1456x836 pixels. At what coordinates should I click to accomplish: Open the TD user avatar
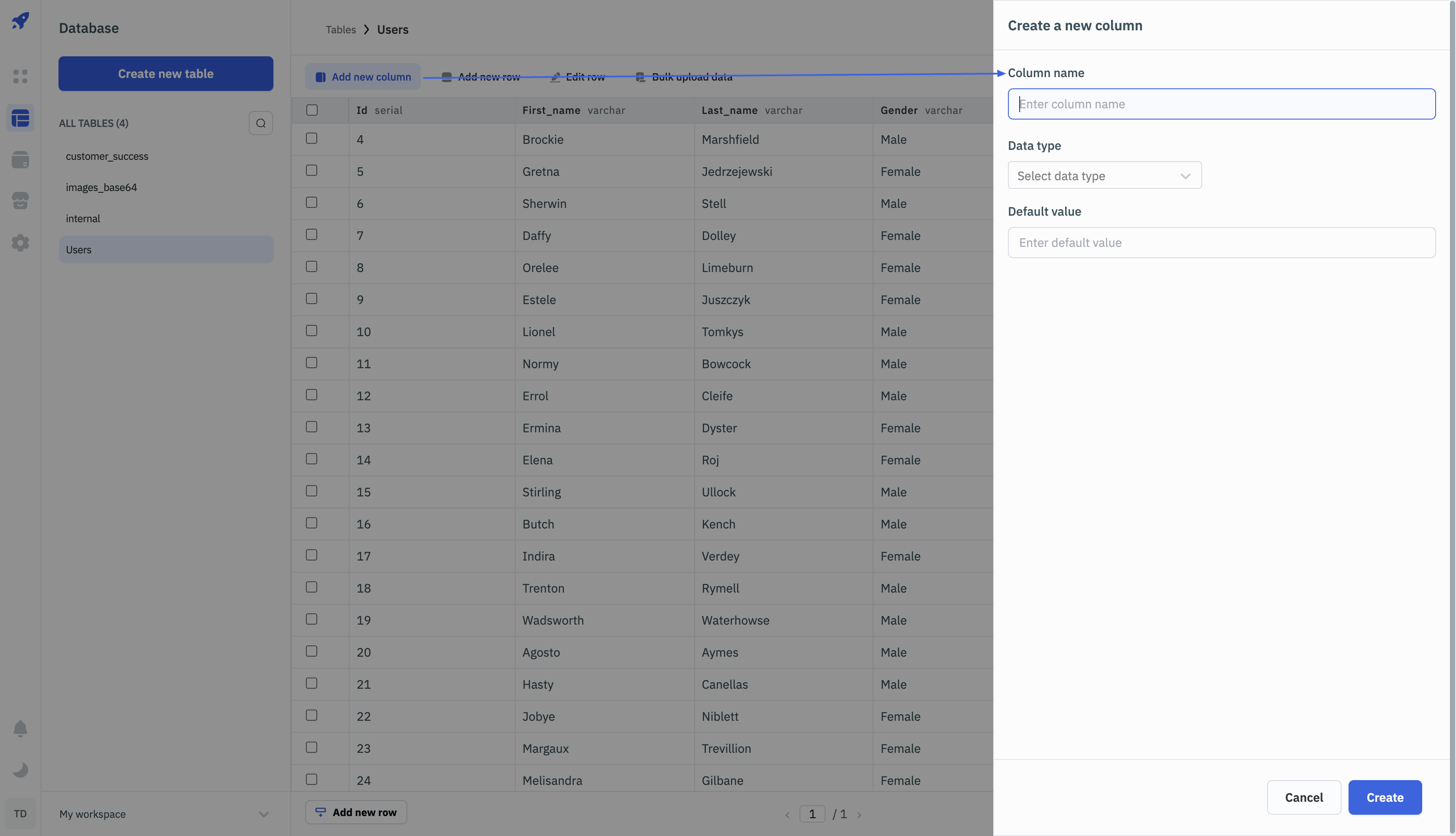[20, 813]
